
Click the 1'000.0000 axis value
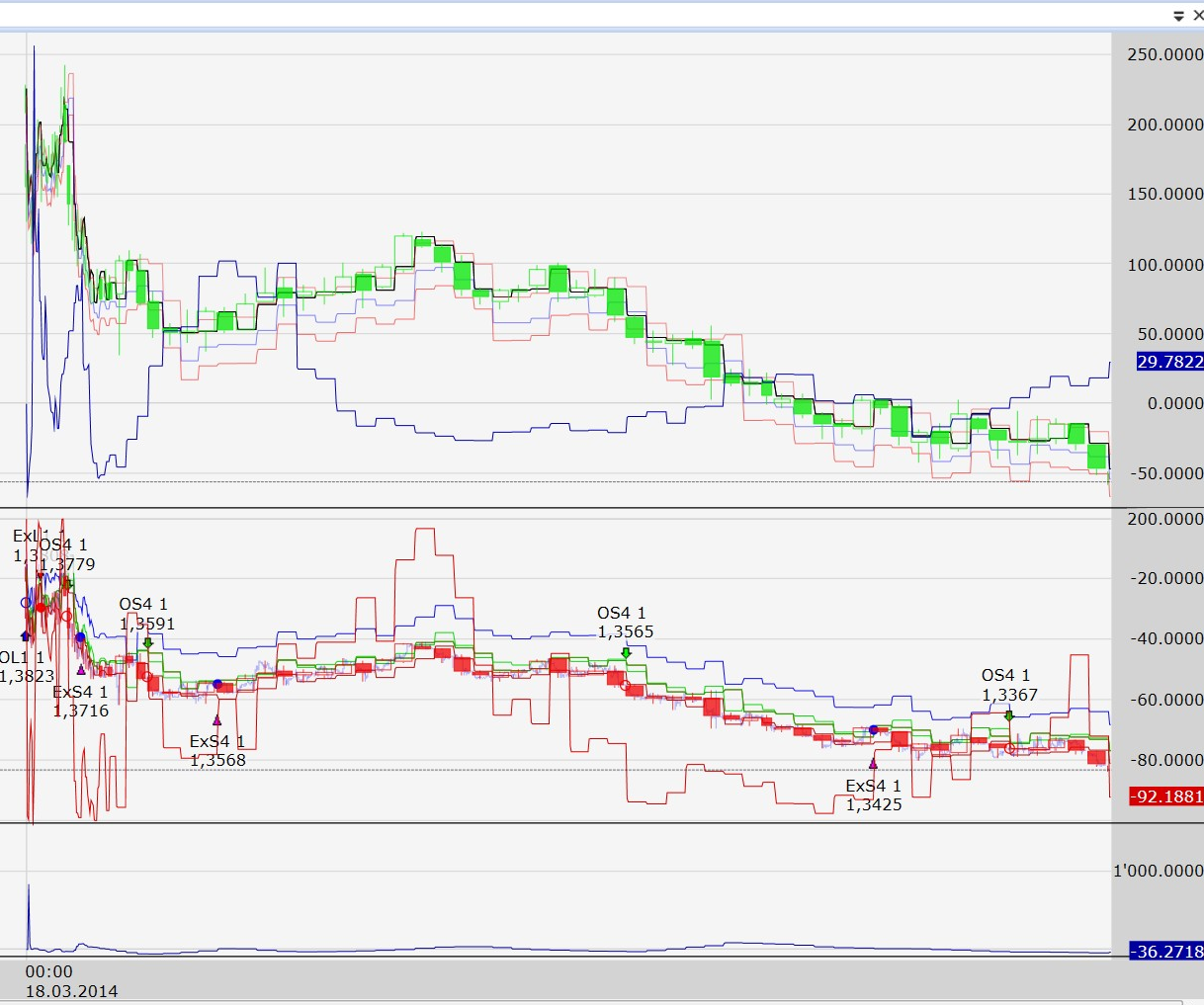(1159, 871)
